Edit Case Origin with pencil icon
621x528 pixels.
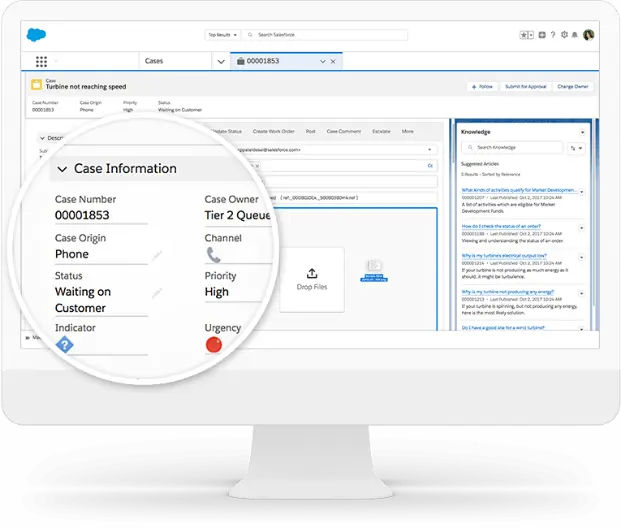[157, 257]
